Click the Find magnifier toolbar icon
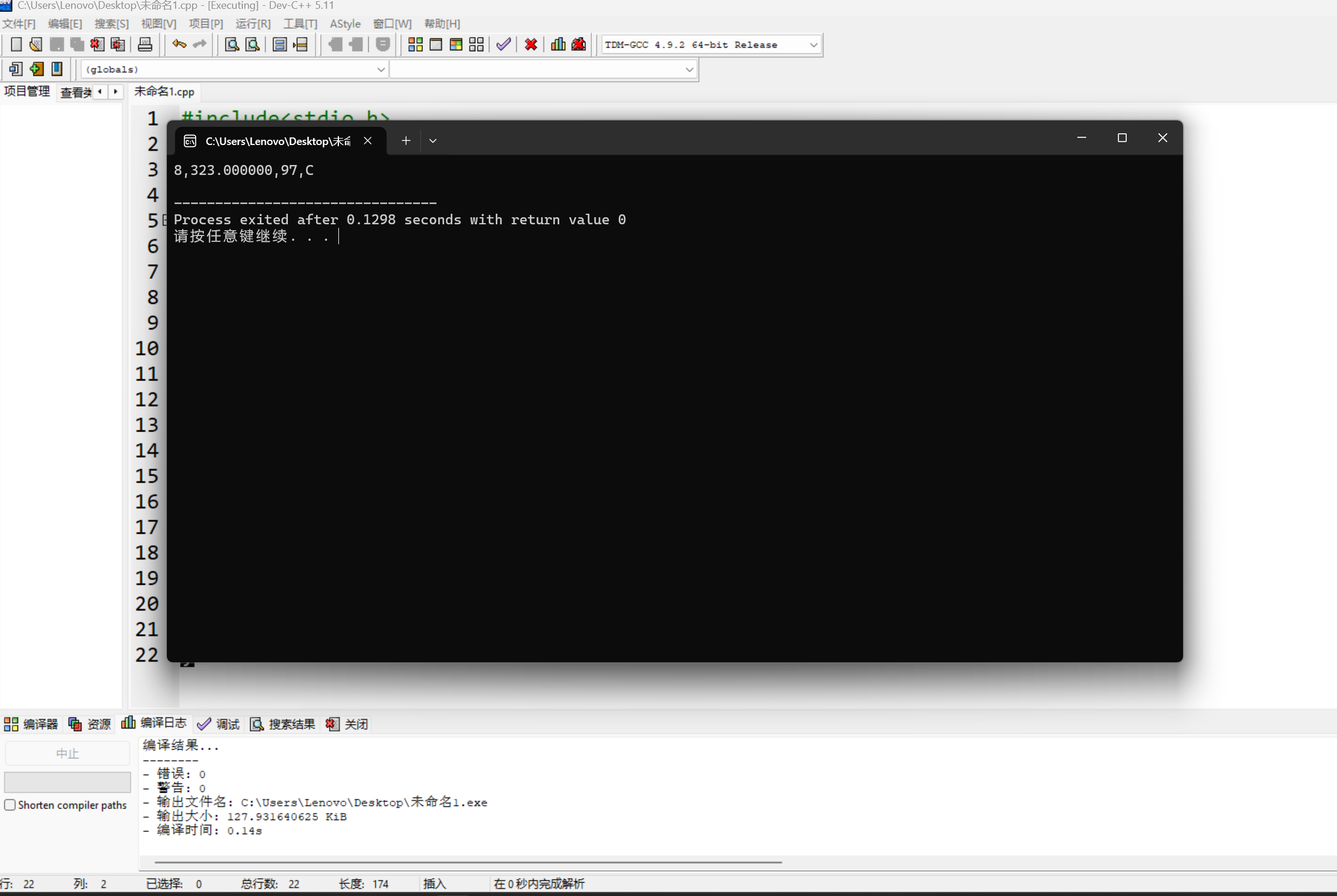Image resolution: width=1337 pixels, height=896 pixels. coord(232,45)
